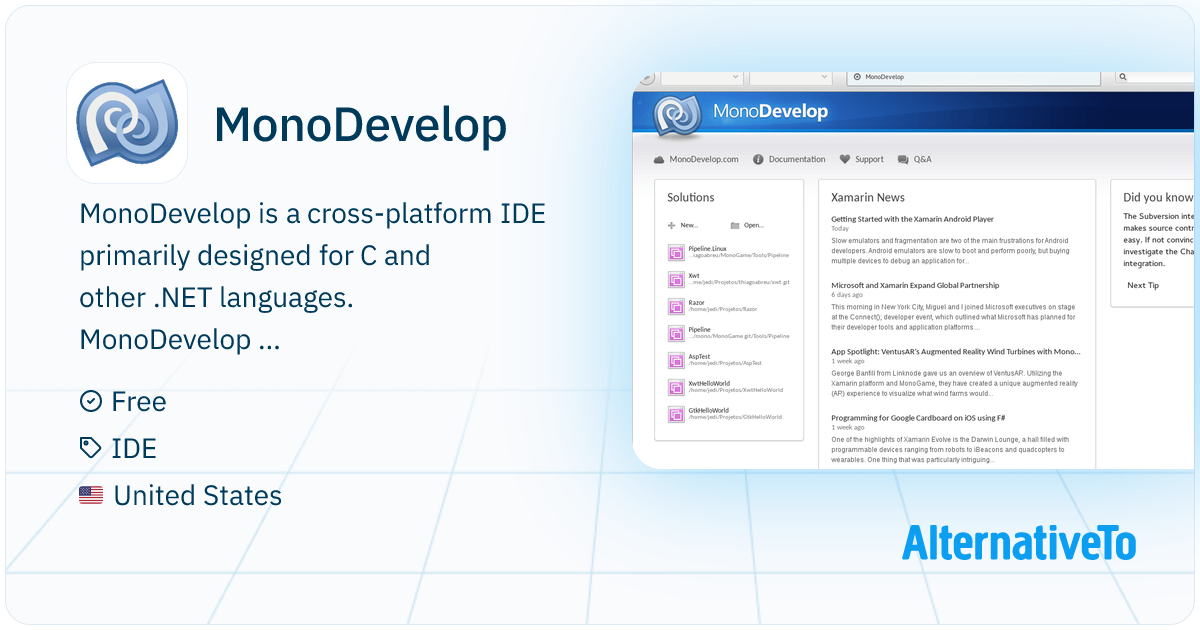This screenshot has height=630, width=1200.
Task: Click the large MonoDevelop app logo
Action: coord(127,123)
